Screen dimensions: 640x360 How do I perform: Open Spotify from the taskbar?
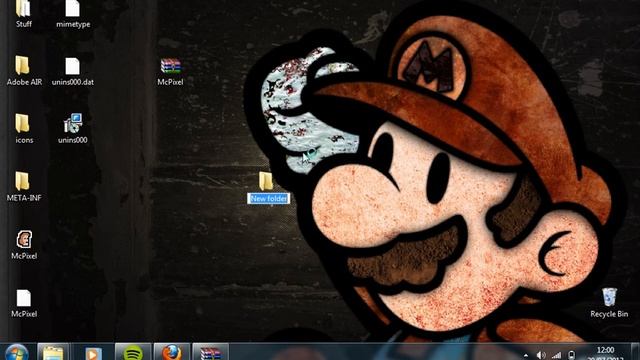pyautogui.click(x=133, y=352)
